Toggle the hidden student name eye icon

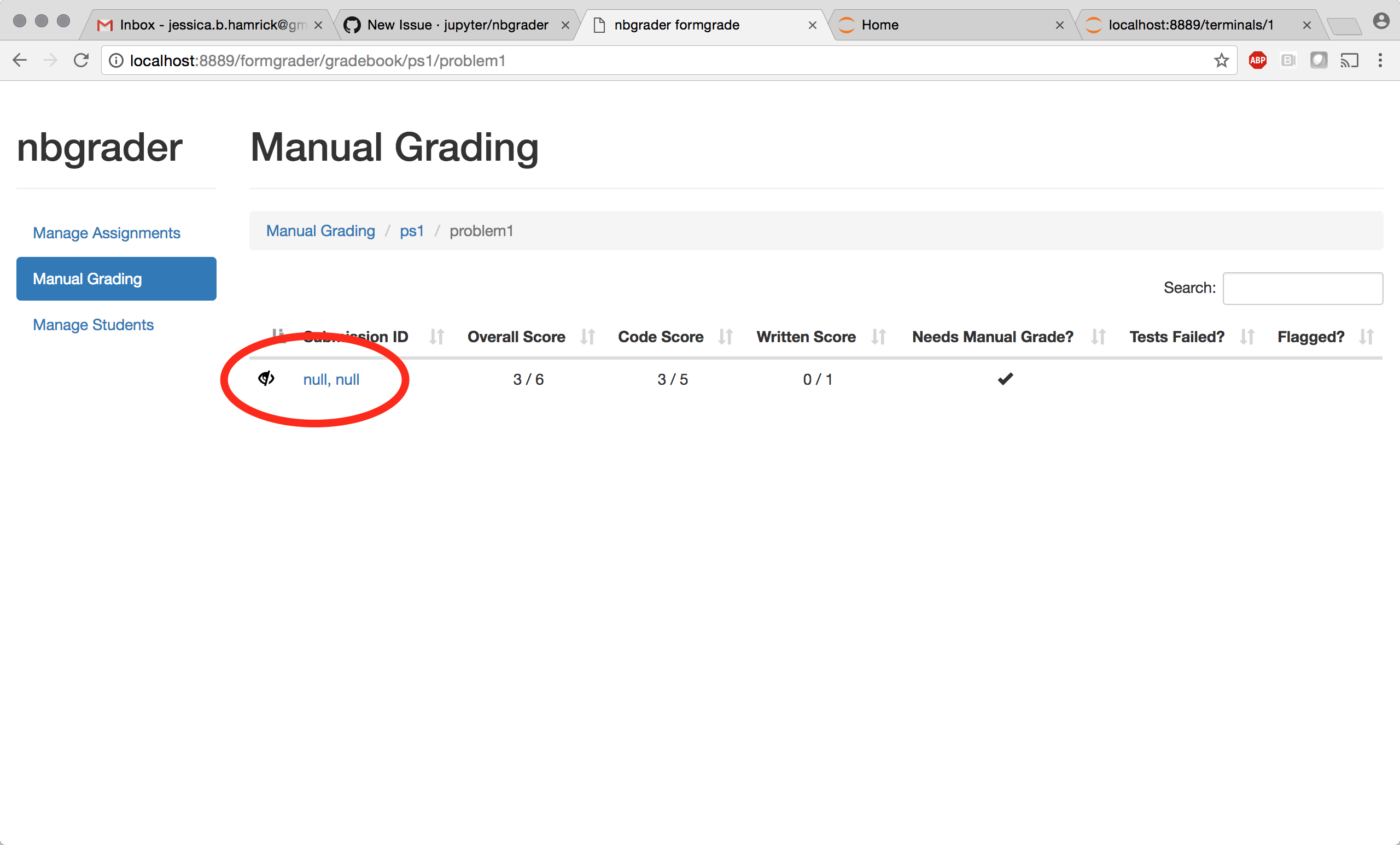coord(265,379)
